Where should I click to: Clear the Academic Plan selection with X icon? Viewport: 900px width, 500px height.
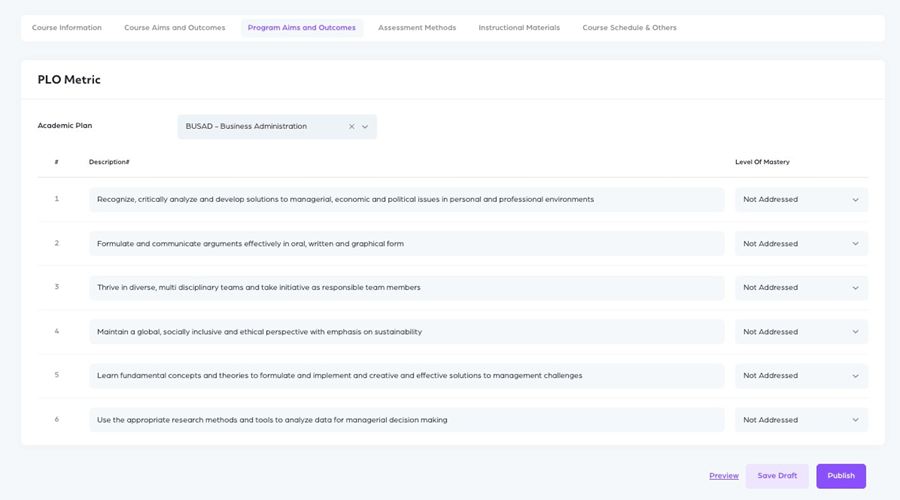point(351,127)
